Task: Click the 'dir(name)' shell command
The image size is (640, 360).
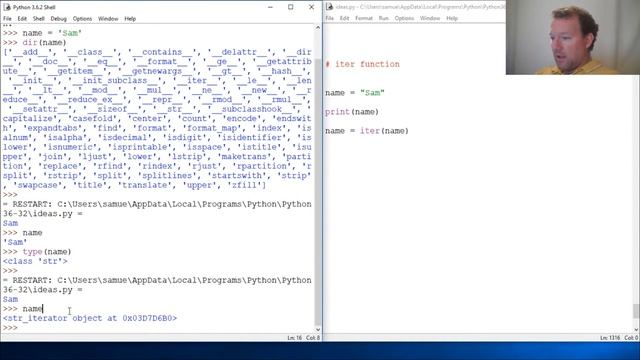Action: click(x=44, y=42)
